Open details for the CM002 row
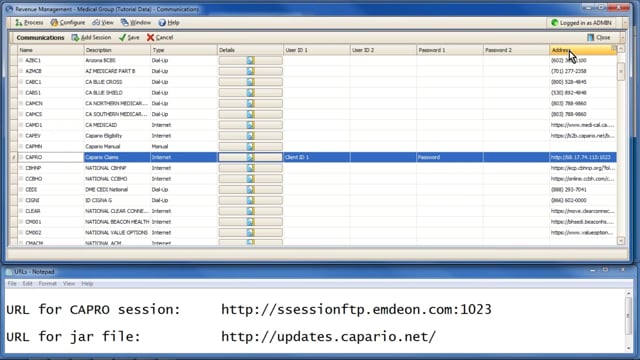 click(250, 233)
